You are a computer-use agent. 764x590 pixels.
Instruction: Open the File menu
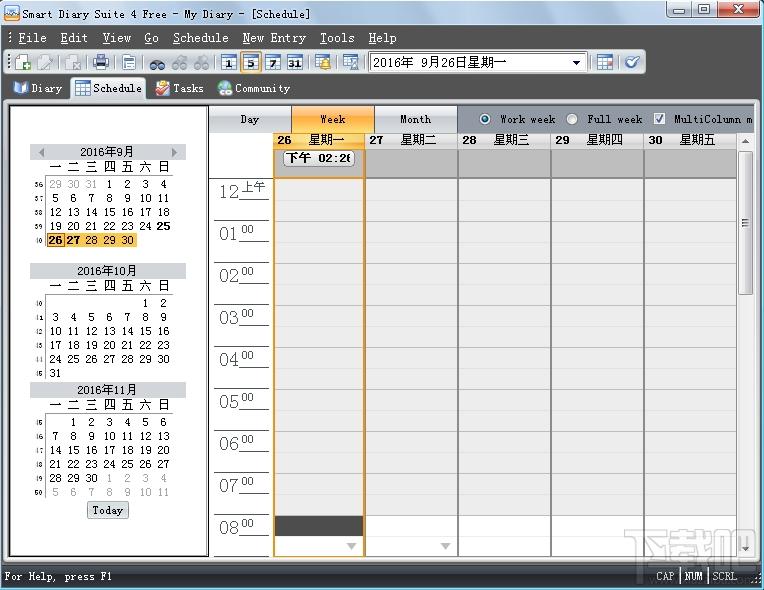pos(32,38)
